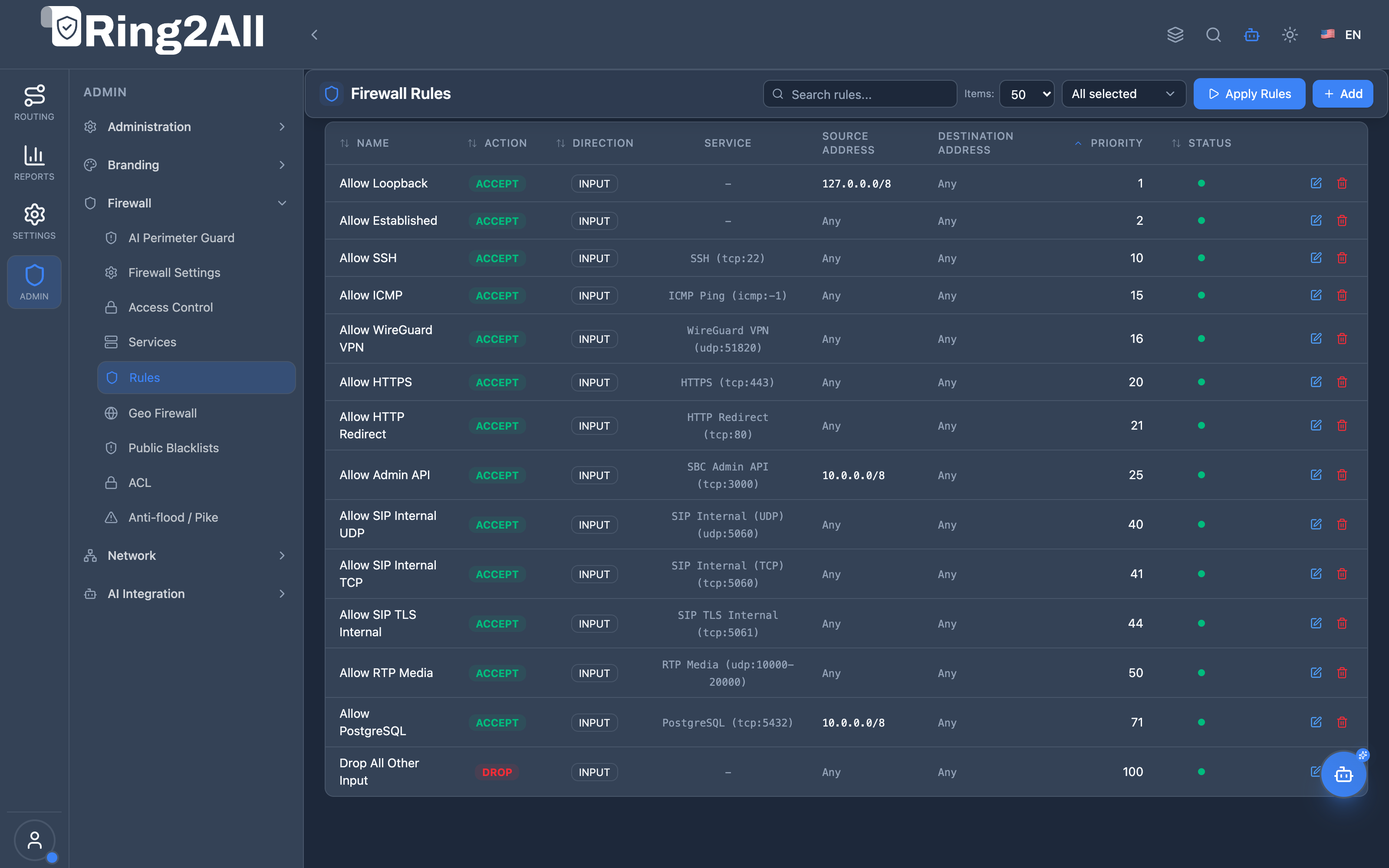Screen dimensions: 1389x868
Task: Open Public Blacklists page
Action: 196,448
